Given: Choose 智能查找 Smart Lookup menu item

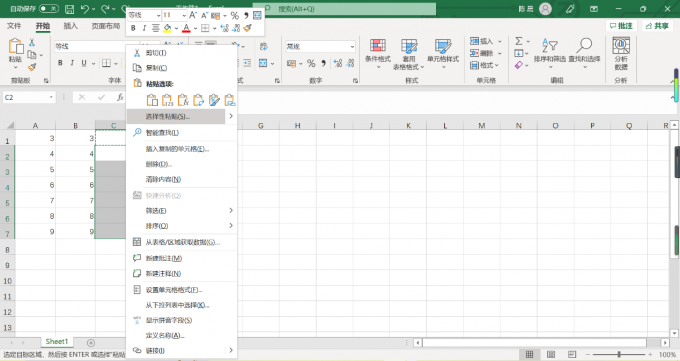Looking at the screenshot, I should [181, 133].
